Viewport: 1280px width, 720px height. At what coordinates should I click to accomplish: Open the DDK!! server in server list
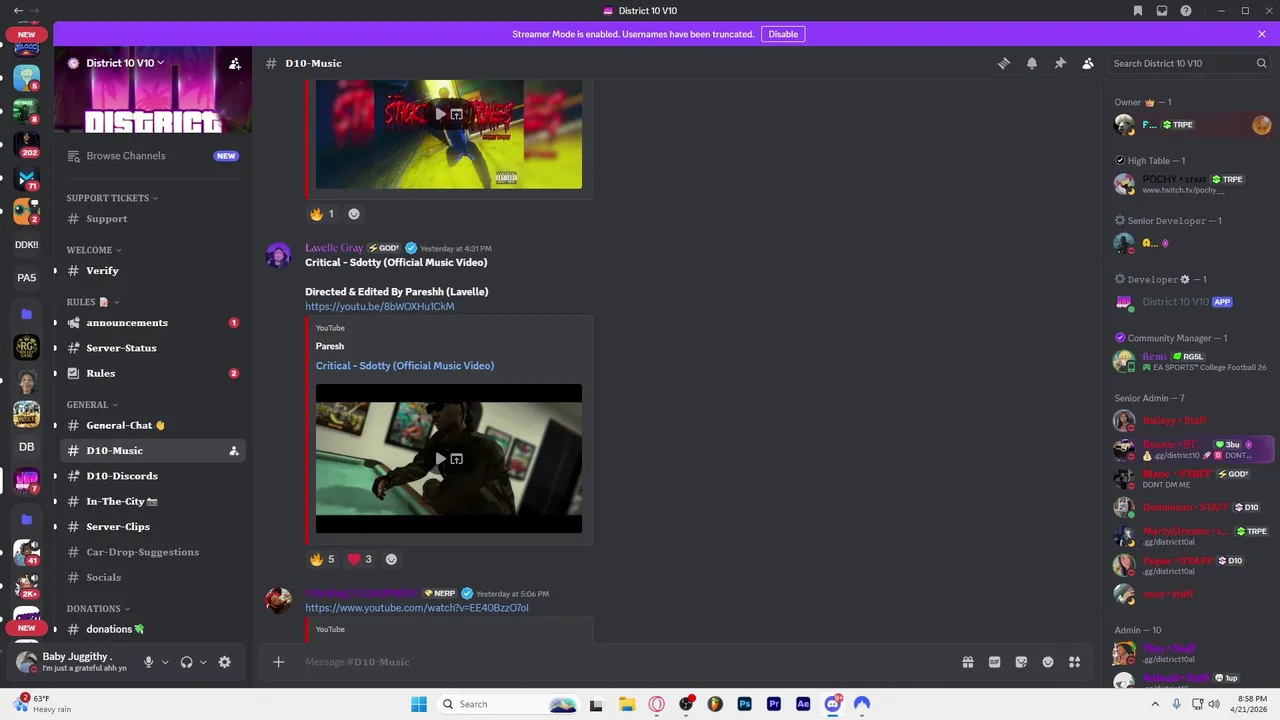26,244
